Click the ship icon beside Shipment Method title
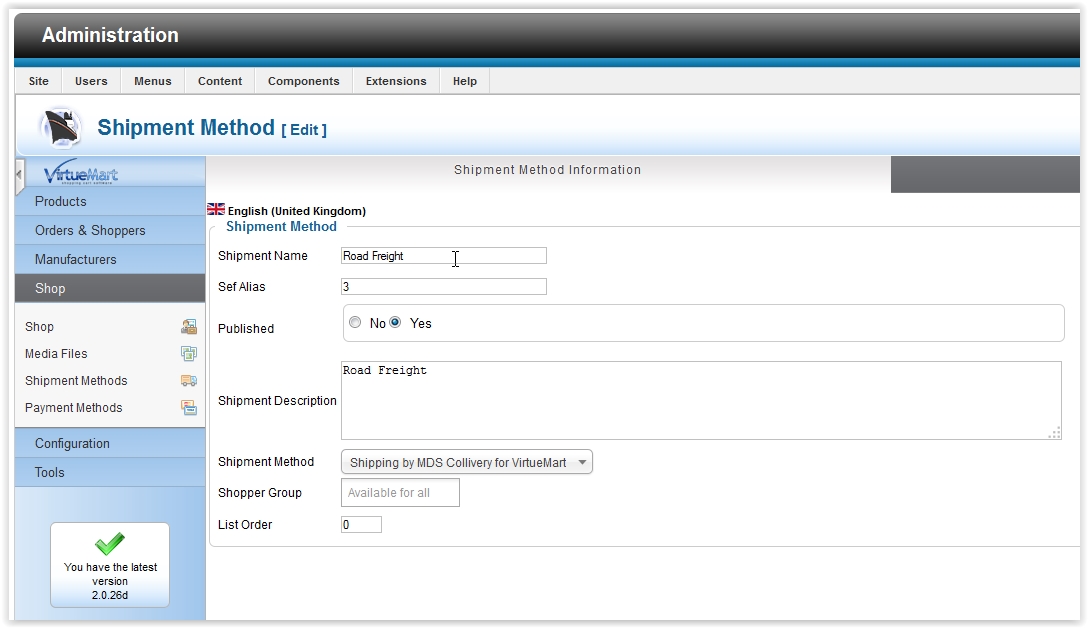1088x628 pixels. (60, 128)
